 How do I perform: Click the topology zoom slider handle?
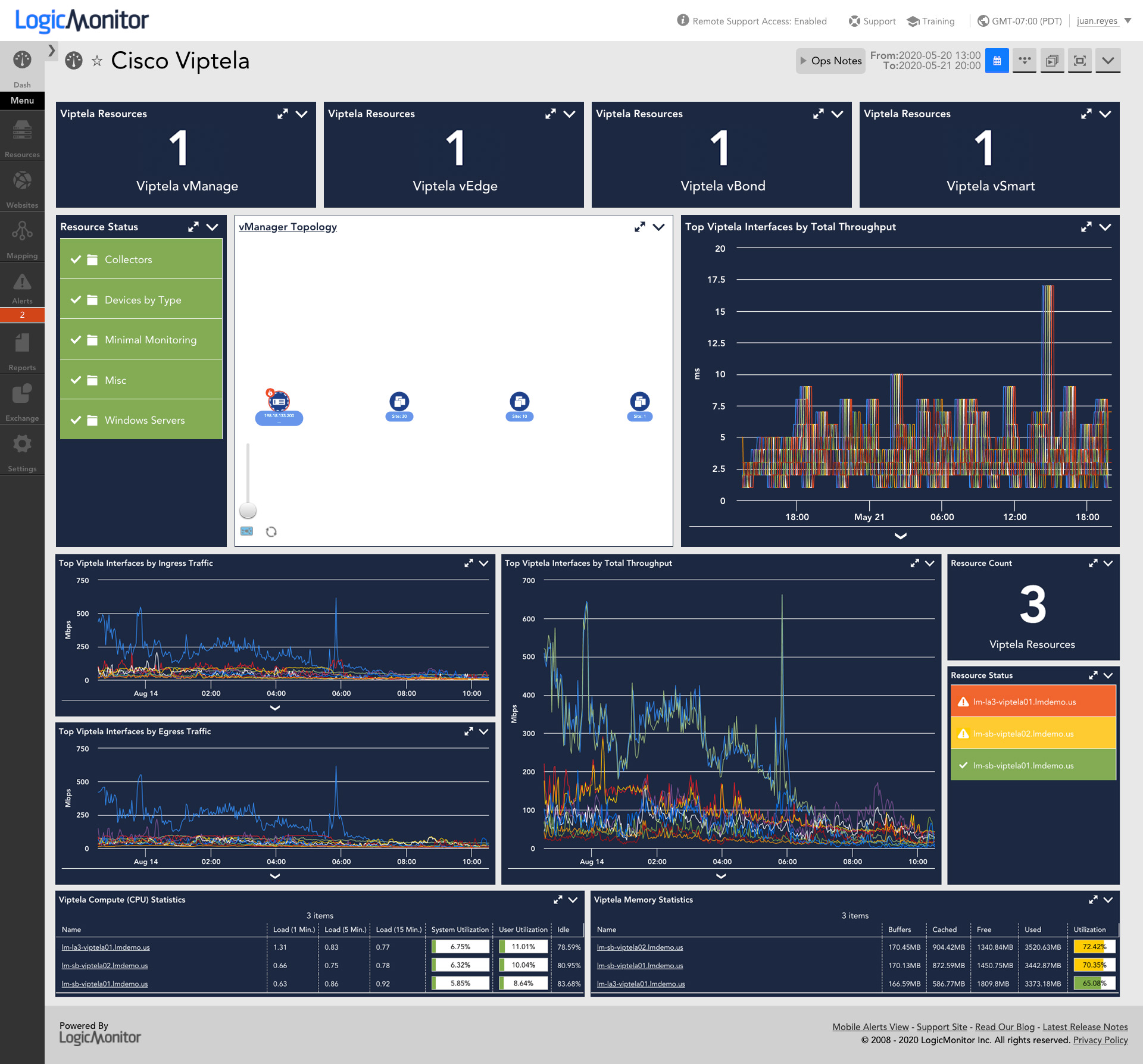click(x=248, y=510)
